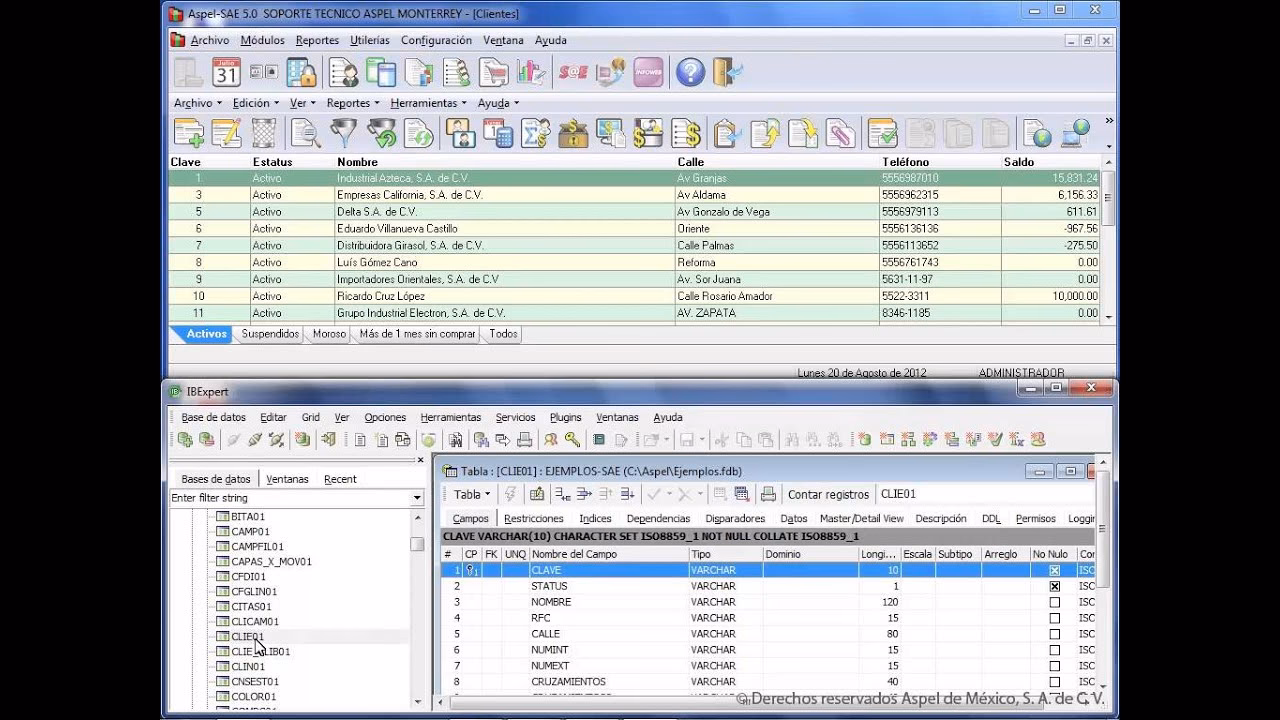This screenshot has height=720, width=1280.
Task: Click the add new client icon
Action: coord(189,132)
